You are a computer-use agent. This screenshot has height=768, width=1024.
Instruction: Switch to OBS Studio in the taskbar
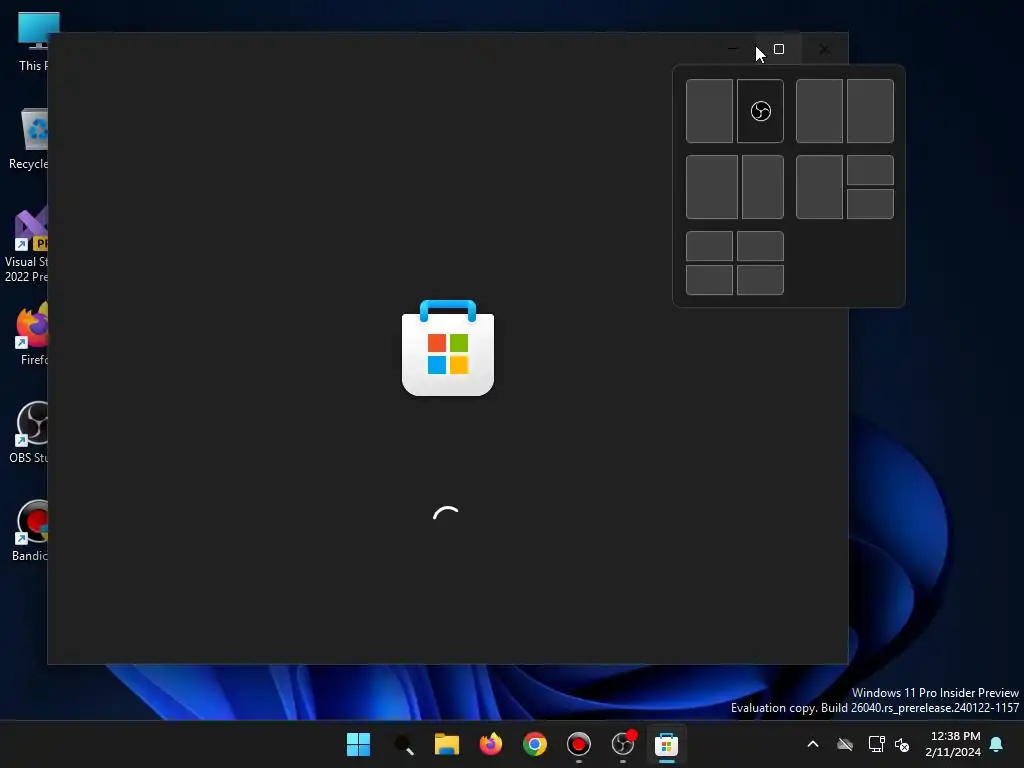click(622, 744)
